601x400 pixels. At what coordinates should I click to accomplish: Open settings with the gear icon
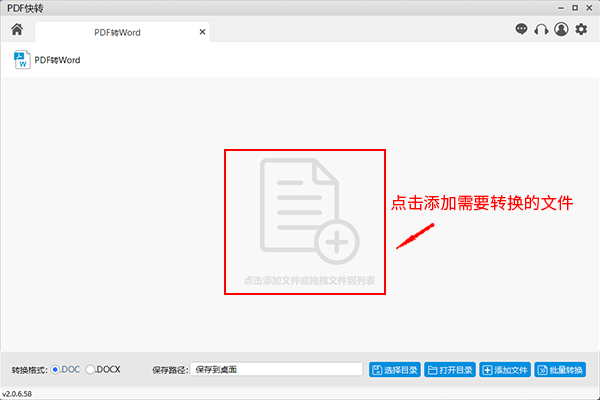(x=581, y=29)
